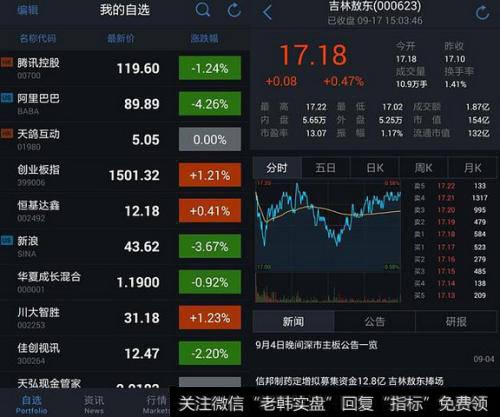
Task: Toggle the 0.00% change box for 天鸽互动
Action: pos(210,139)
